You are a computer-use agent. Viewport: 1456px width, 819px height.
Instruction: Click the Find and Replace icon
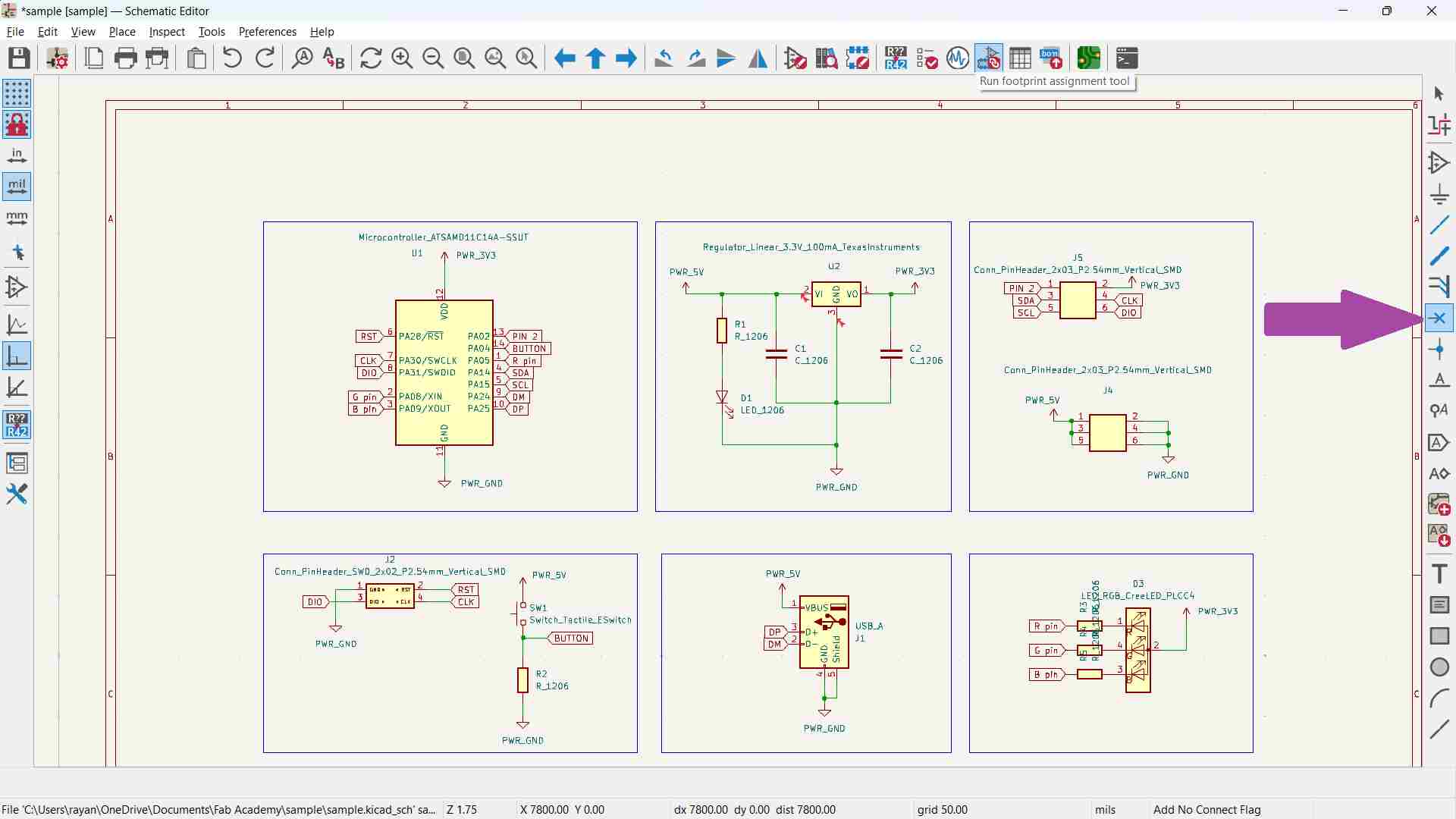coord(334,58)
